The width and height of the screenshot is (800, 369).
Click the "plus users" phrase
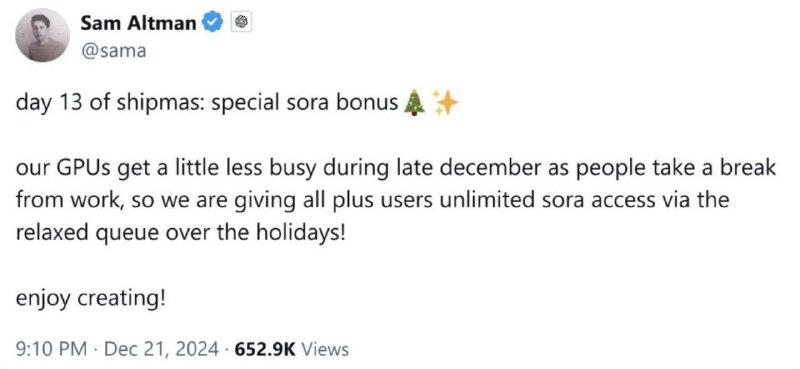(x=386, y=200)
